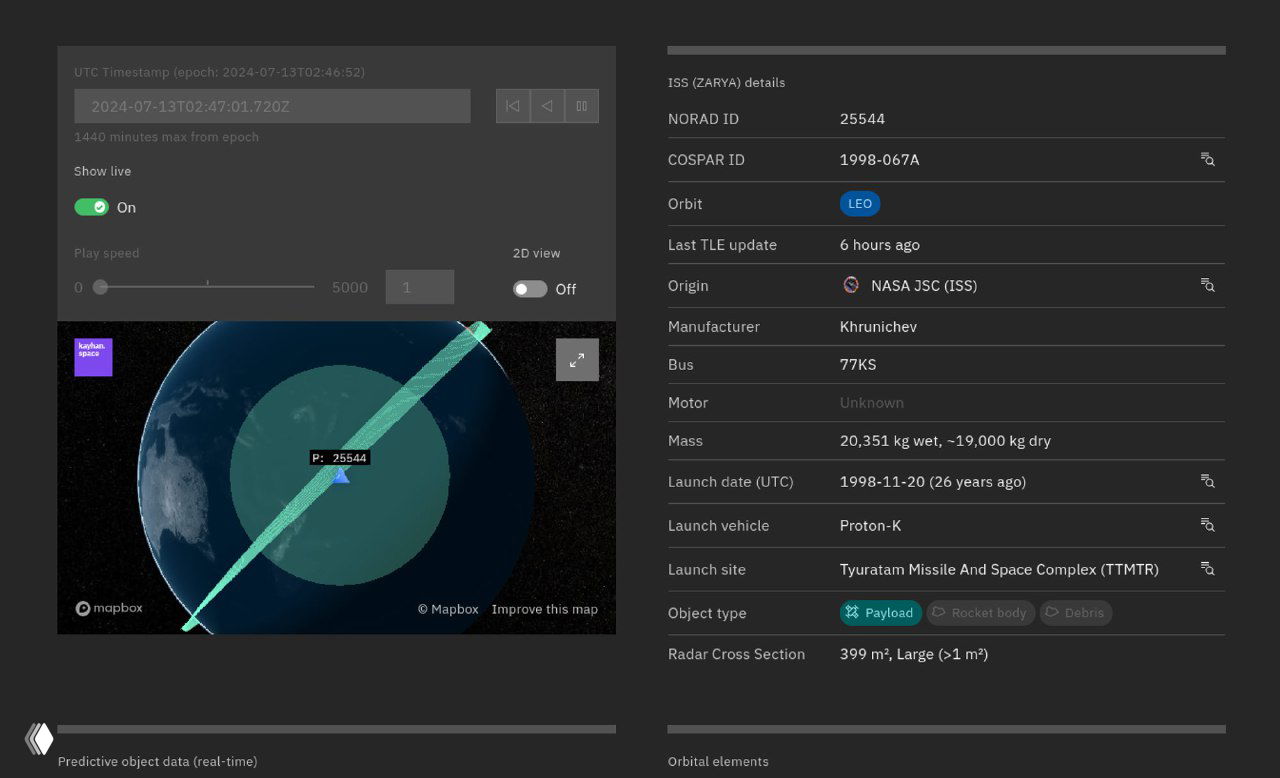The width and height of the screenshot is (1280, 778).
Task: Open the Improve this map link
Action: click(x=544, y=609)
